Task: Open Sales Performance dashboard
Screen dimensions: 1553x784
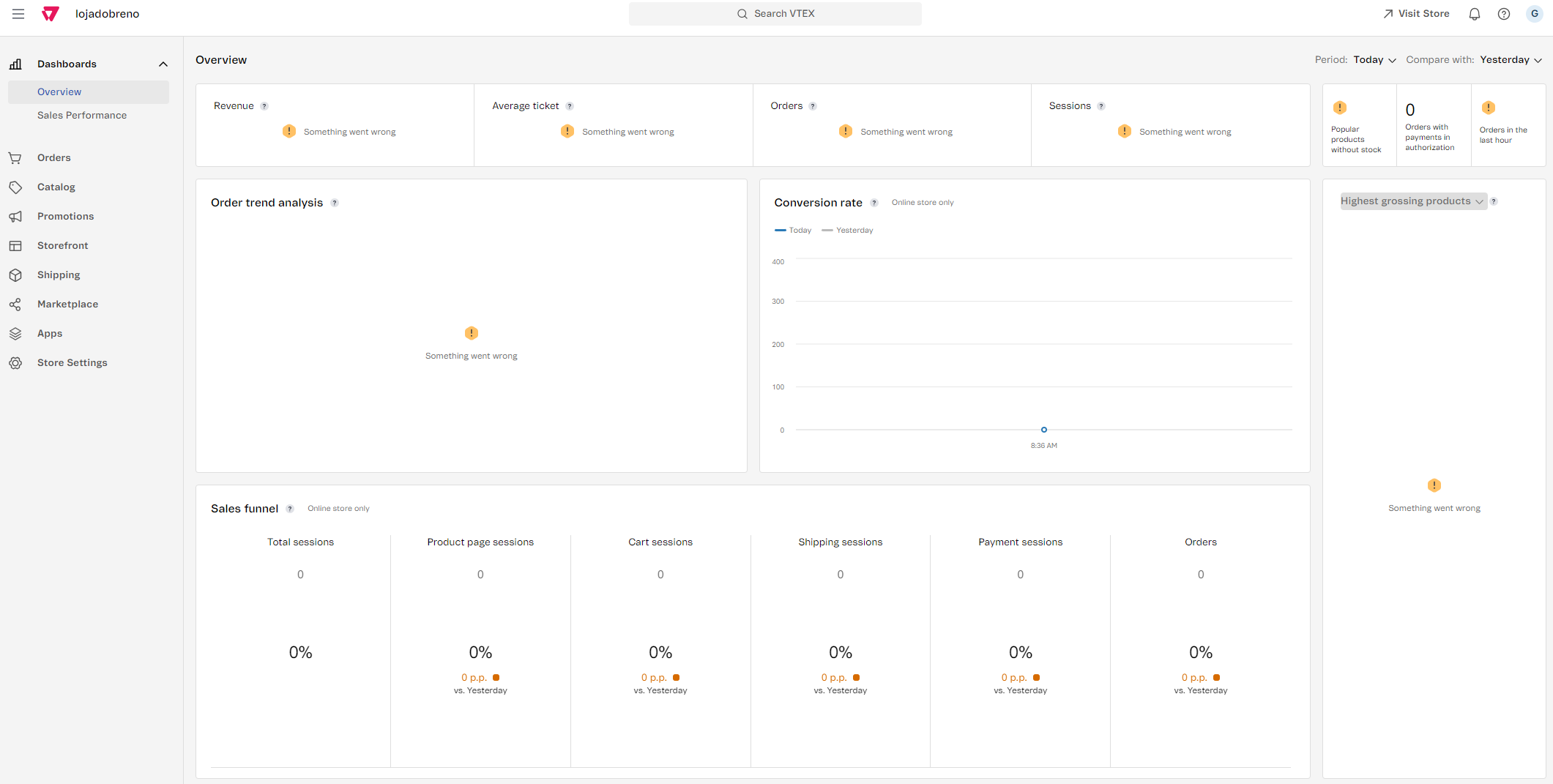Action: (82, 116)
